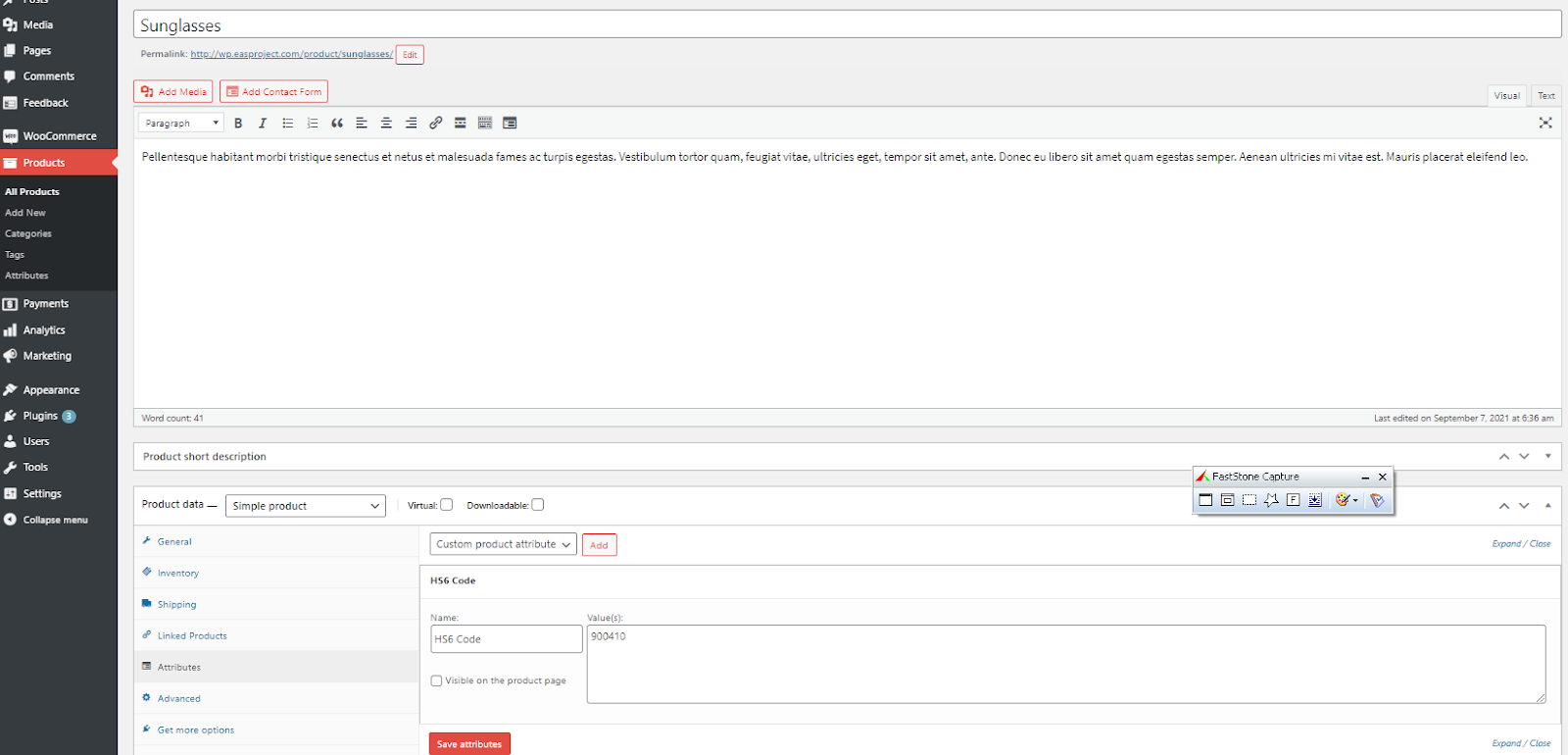This screenshot has height=755, width=1568.
Task: Expand the Custom product attribute dropdown
Action: [x=503, y=545]
